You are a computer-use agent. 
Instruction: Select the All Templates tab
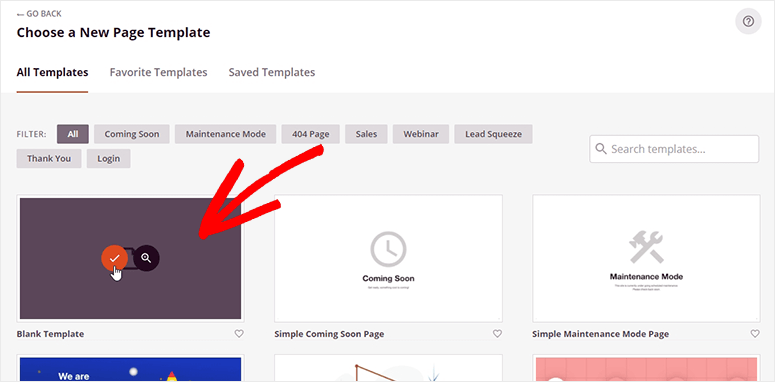point(52,72)
